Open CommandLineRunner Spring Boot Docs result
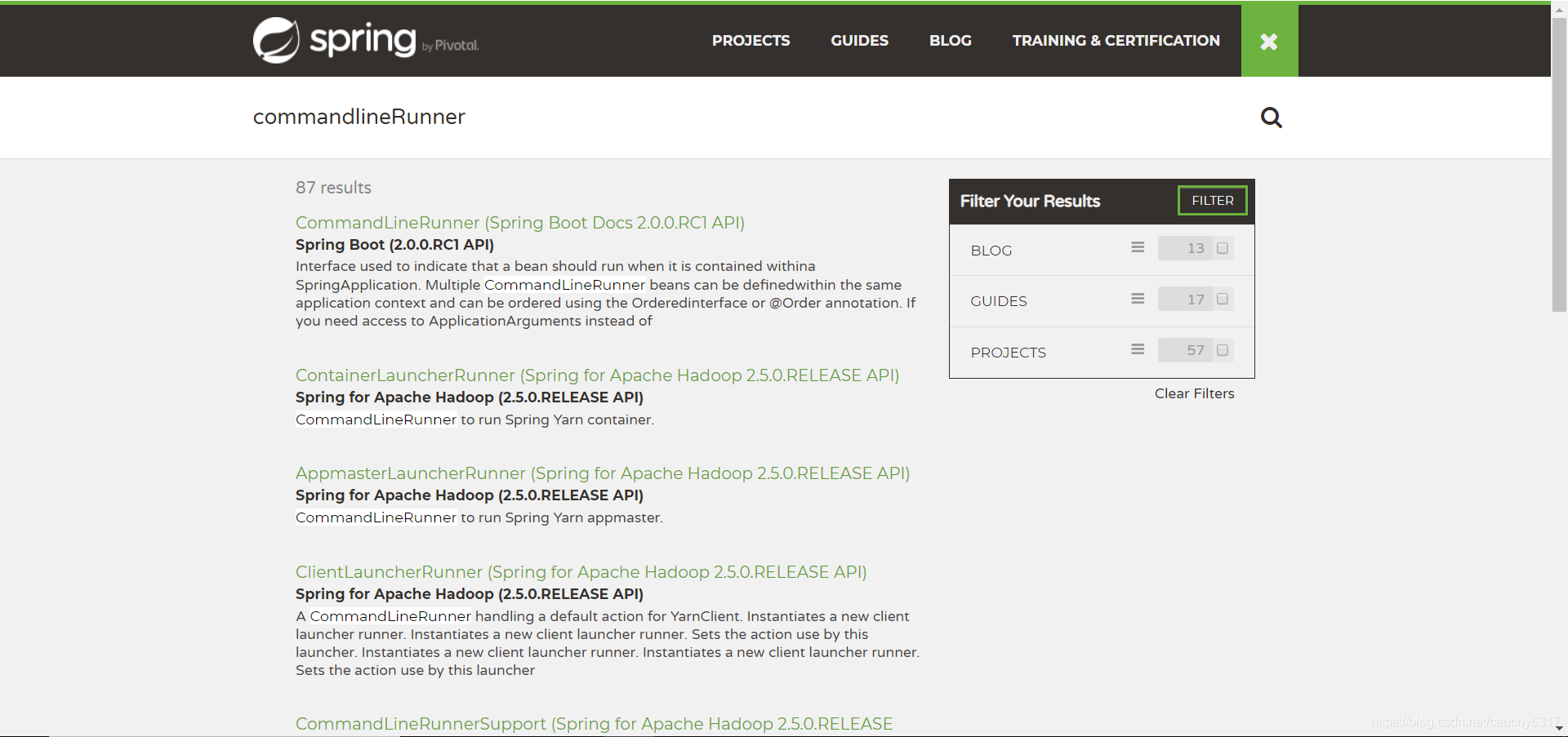This screenshot has width=1568, height=737. click(520, 223)
